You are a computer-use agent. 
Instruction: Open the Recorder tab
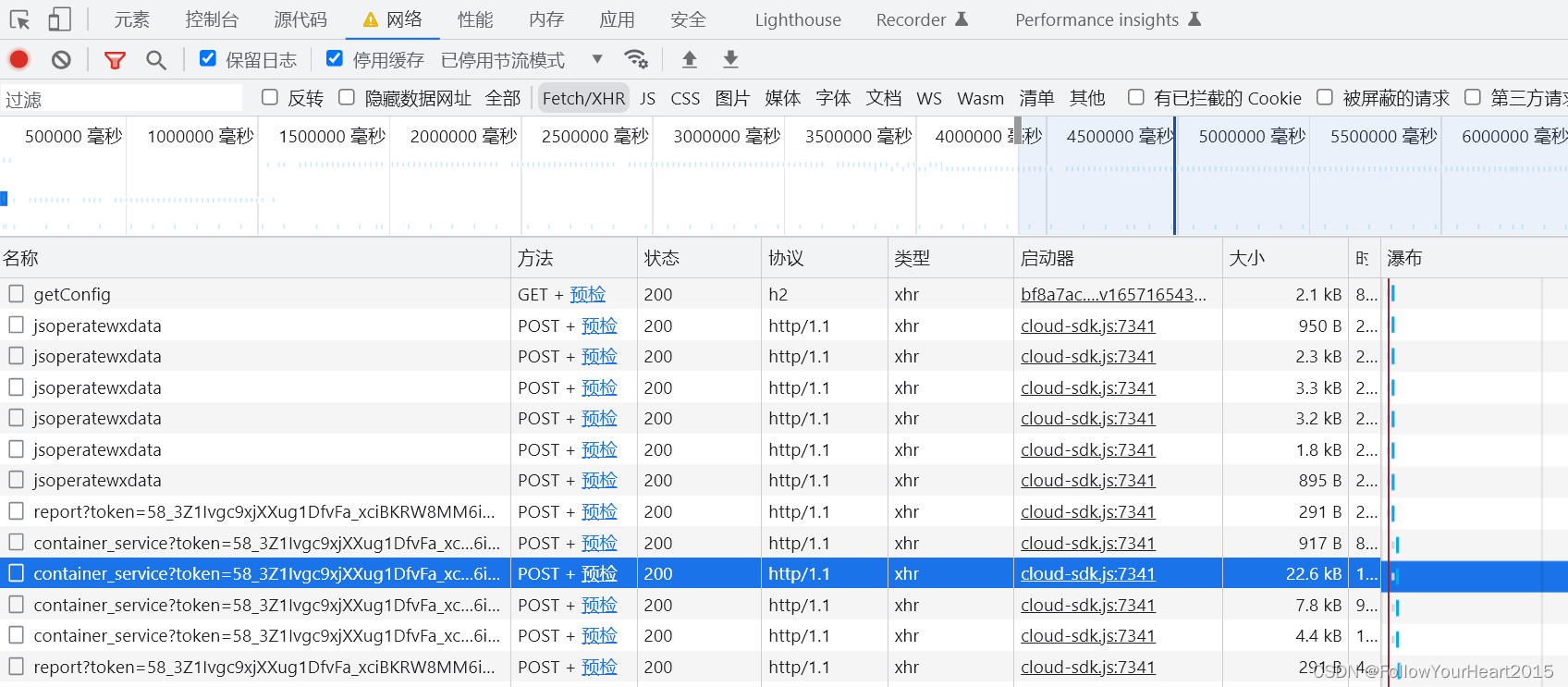922,19
